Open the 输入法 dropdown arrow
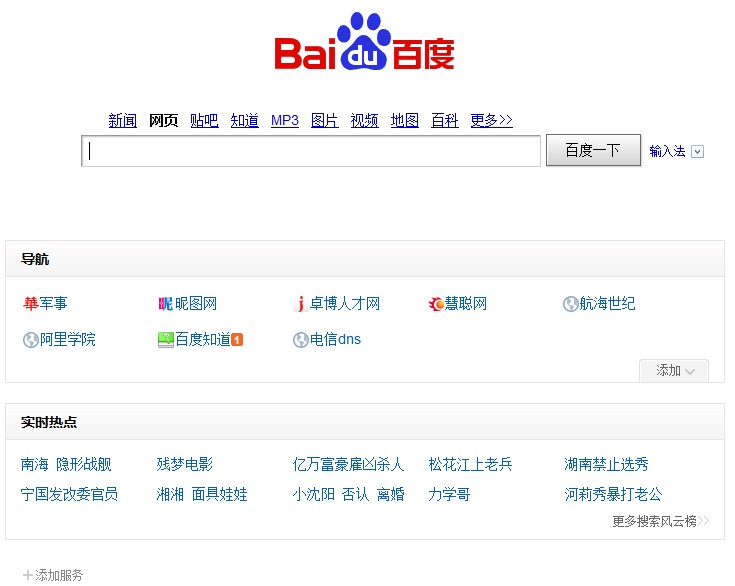Viewport: 735px width, 586px height. [698, 151]
